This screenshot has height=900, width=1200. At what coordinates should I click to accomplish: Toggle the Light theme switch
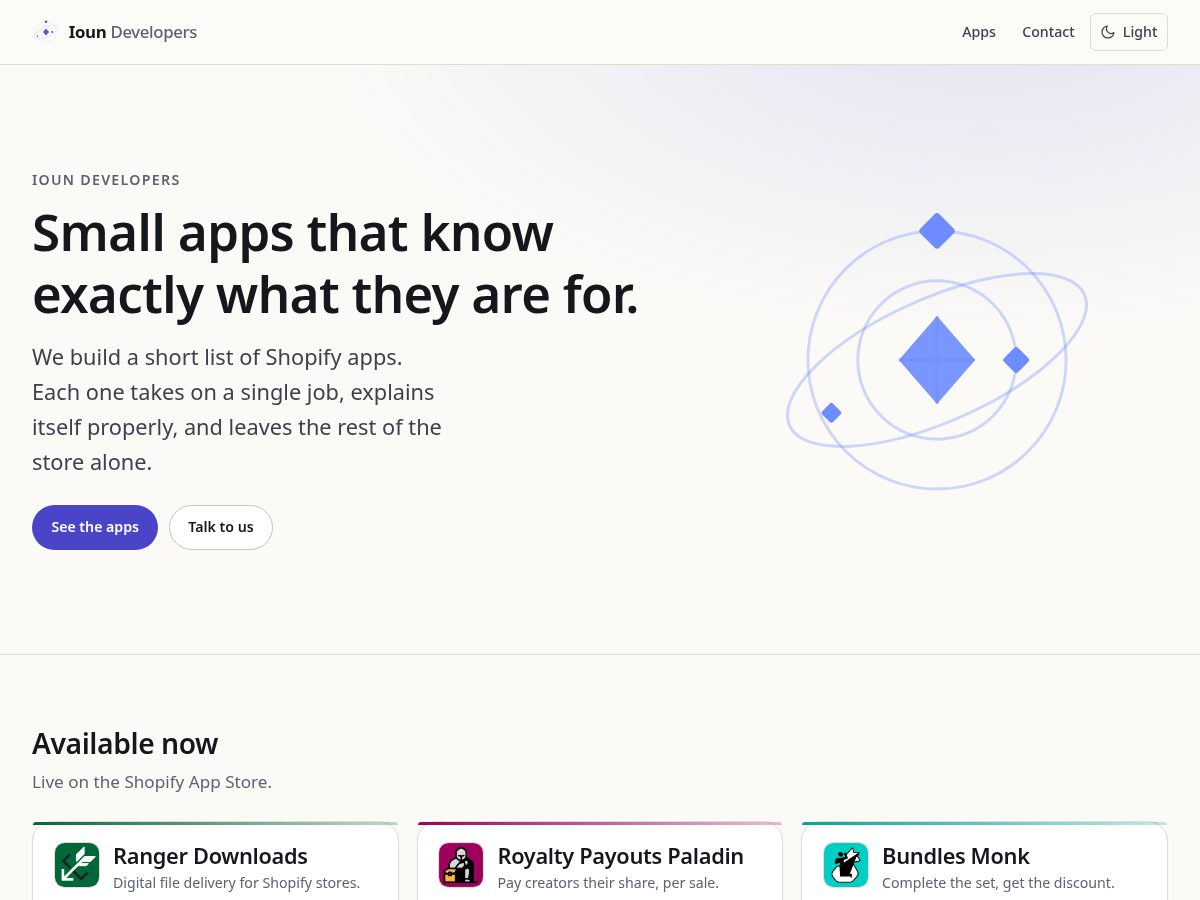(x=1128, y=32)
